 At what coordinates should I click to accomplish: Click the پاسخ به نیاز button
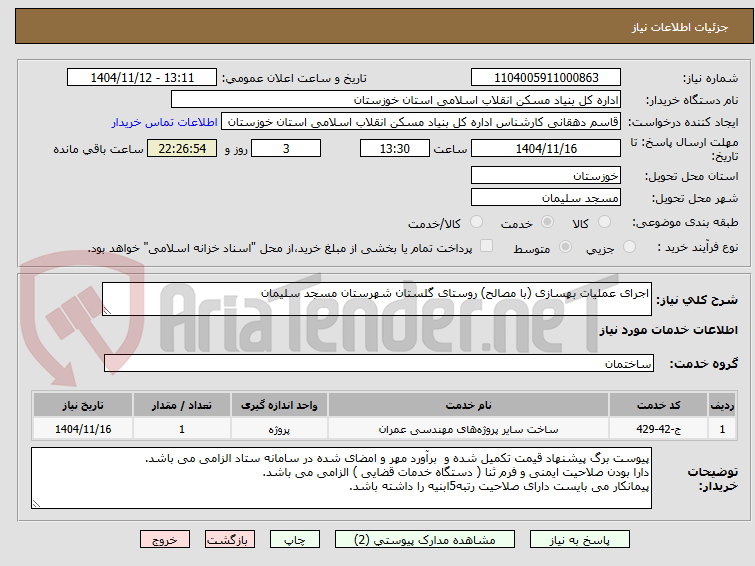tap(579, 540)
